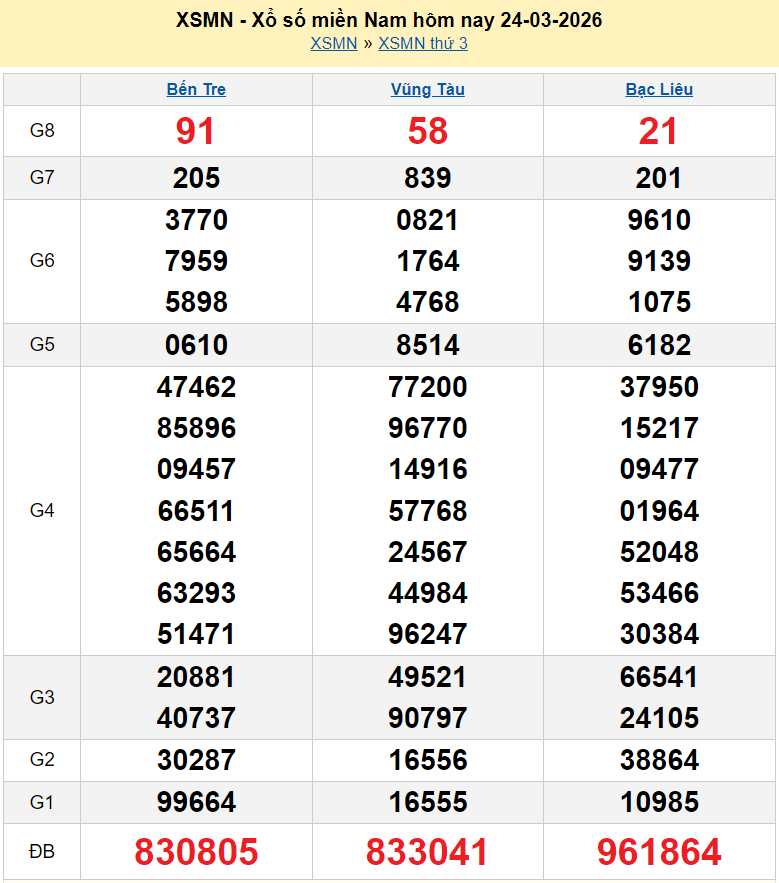Select the G3 number 49521

[427, 677]
